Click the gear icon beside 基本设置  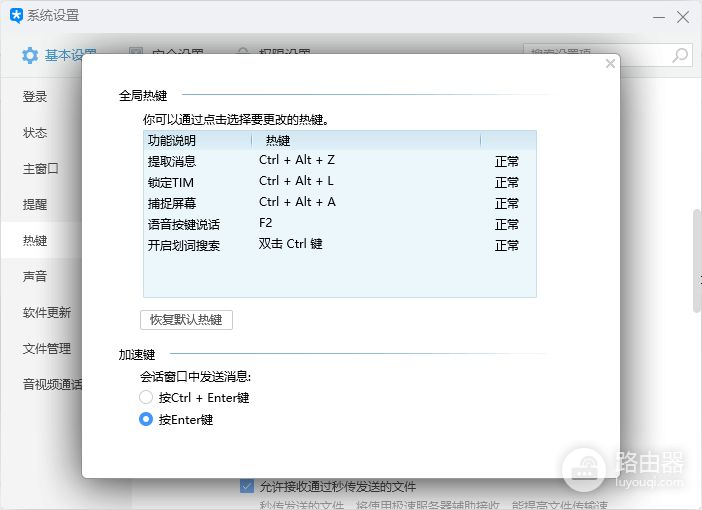[x=30, y=55]
